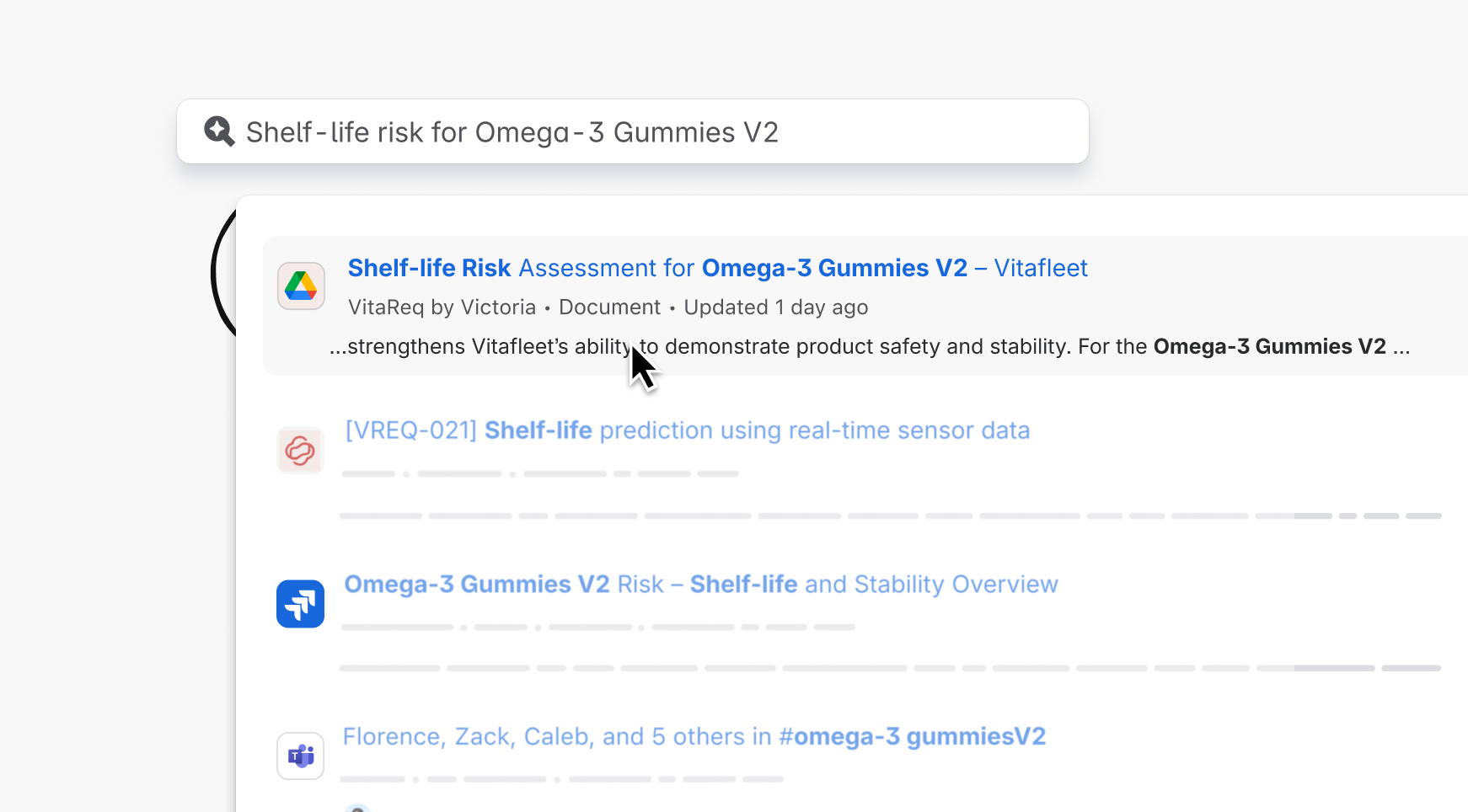Click the small avatar below the Teams result
The height and width of the screenshot is (812, 1468).
coord(358,809)
